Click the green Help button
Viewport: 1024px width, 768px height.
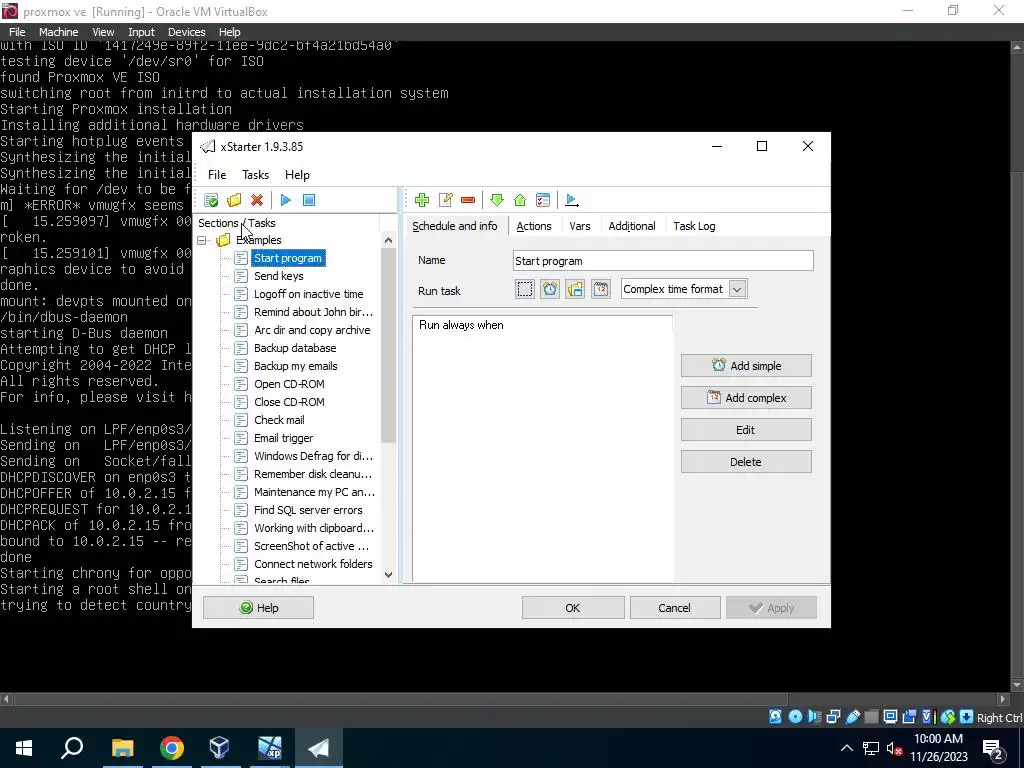[259, 608]
